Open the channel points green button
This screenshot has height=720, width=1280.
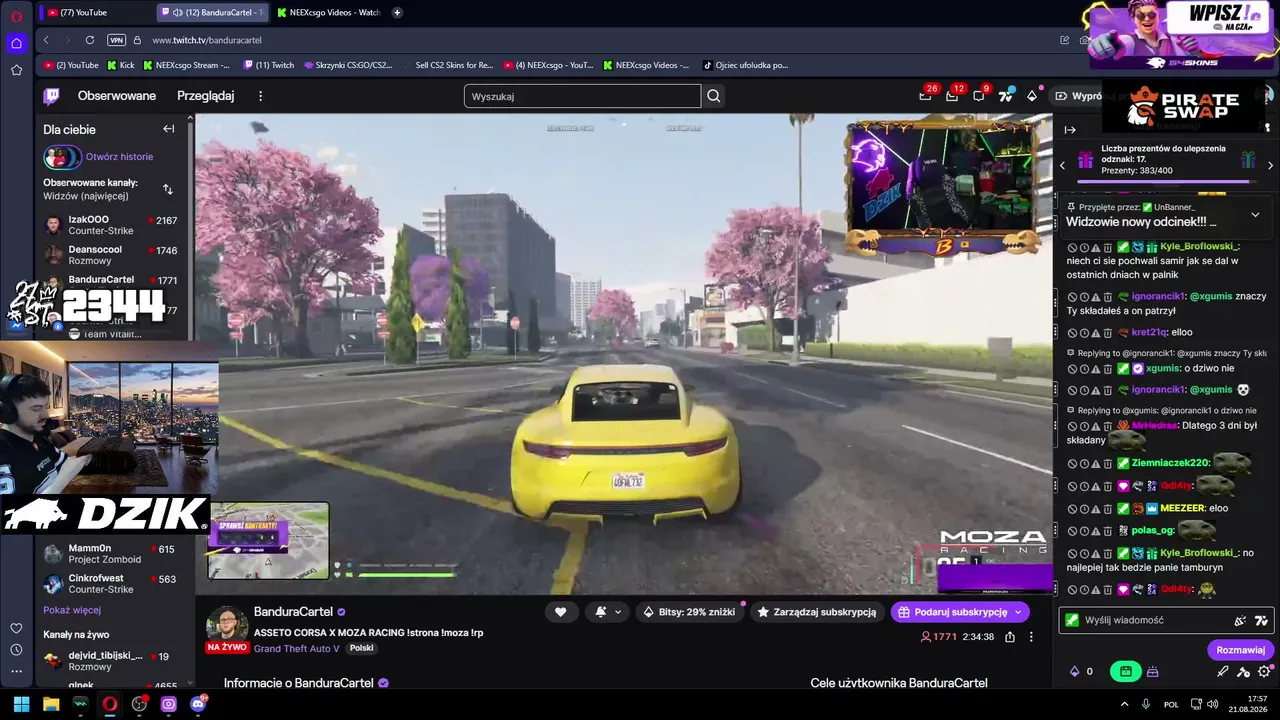pyautogui.click(x=1126, y=672)
